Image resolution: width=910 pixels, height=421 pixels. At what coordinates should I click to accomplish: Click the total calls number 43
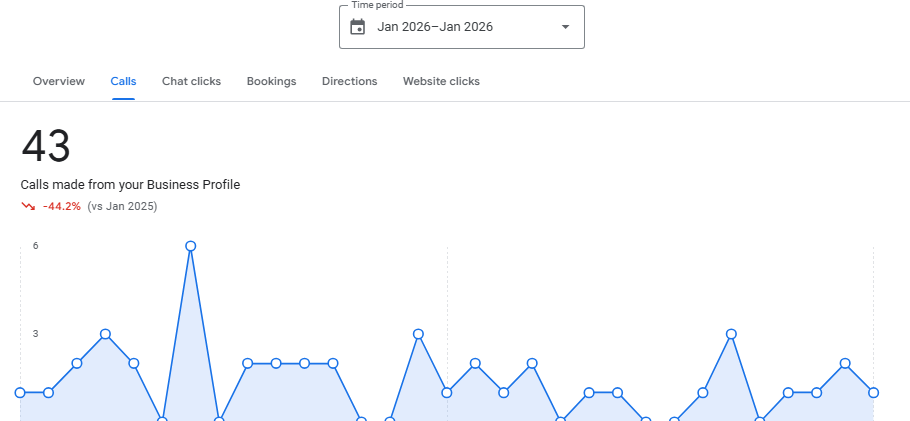[x=46, y=147]
